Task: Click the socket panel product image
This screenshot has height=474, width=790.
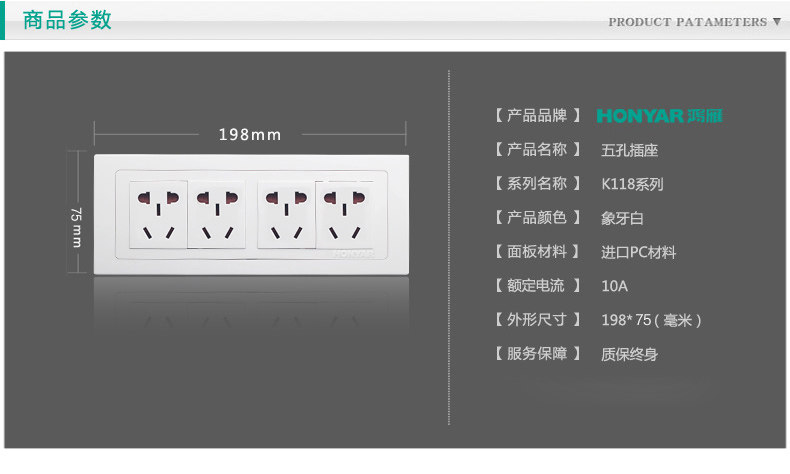Action: [x=251, y=215]
